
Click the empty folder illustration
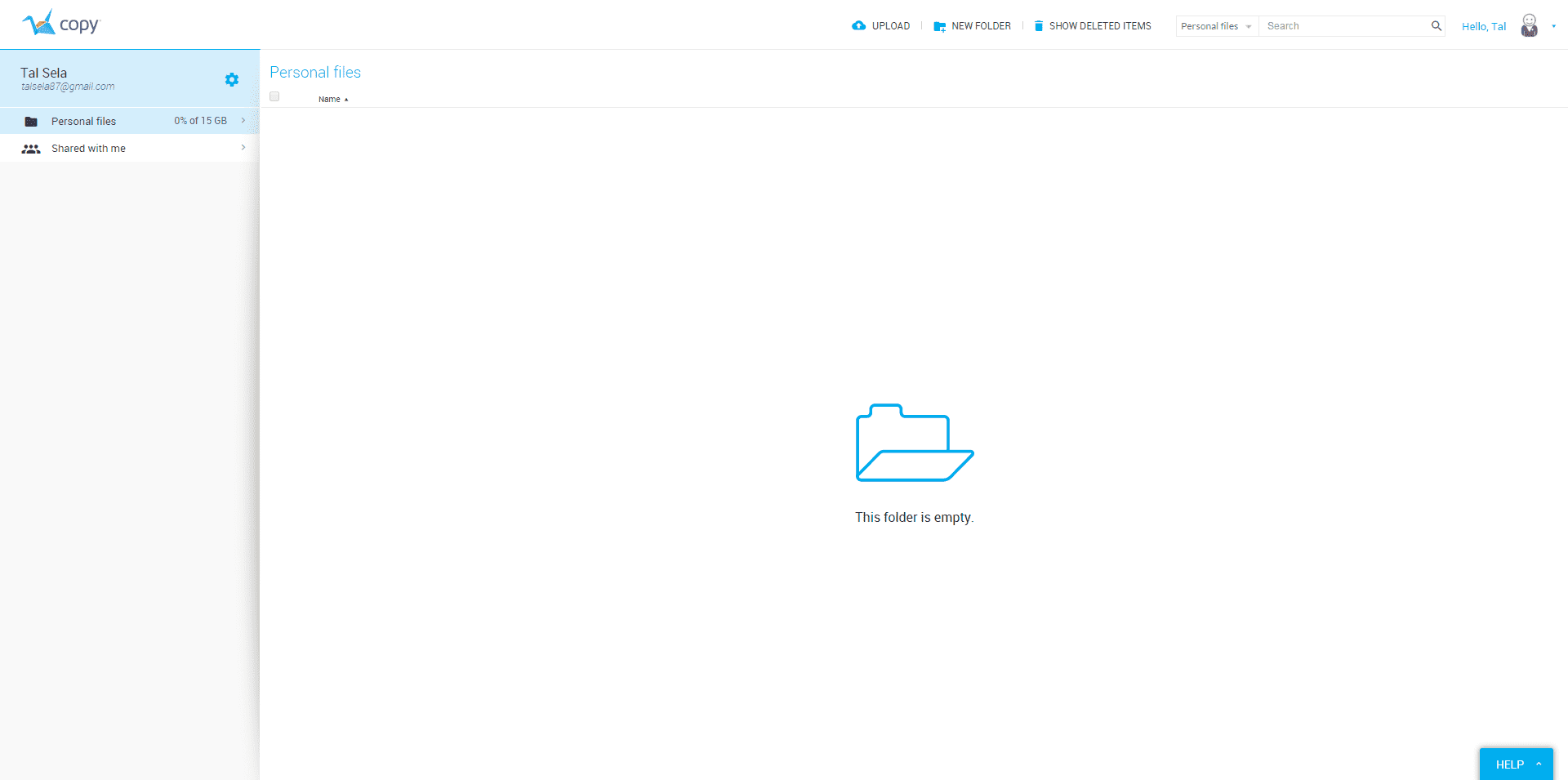point(915,443)
